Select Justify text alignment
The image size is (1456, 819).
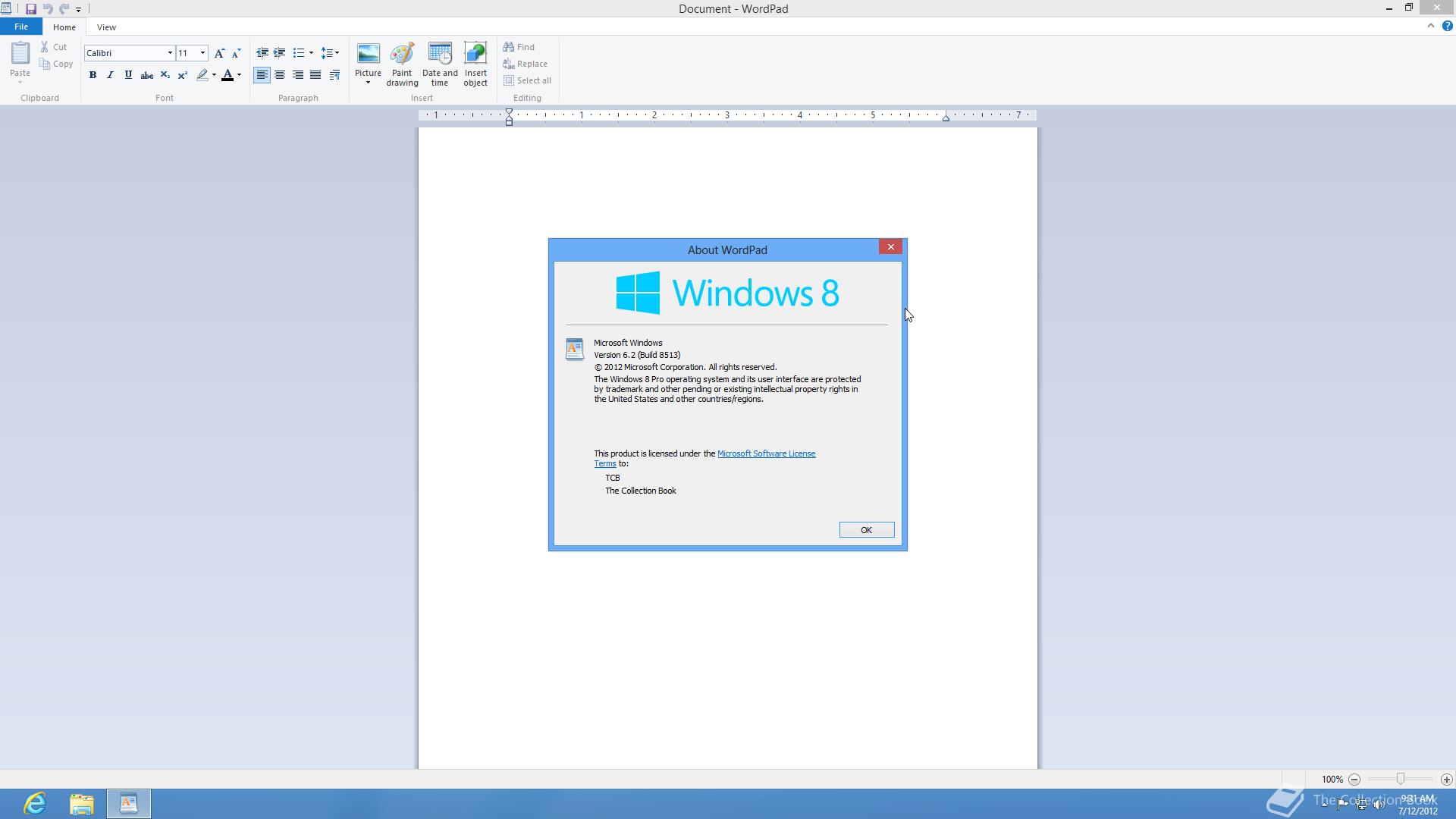click(315, 75)
